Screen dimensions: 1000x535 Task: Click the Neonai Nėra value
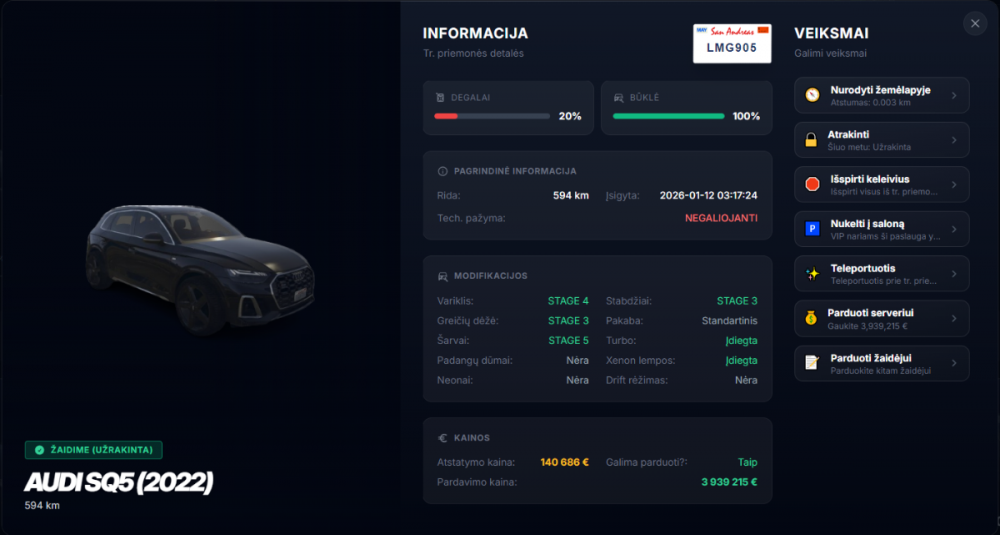577,380
